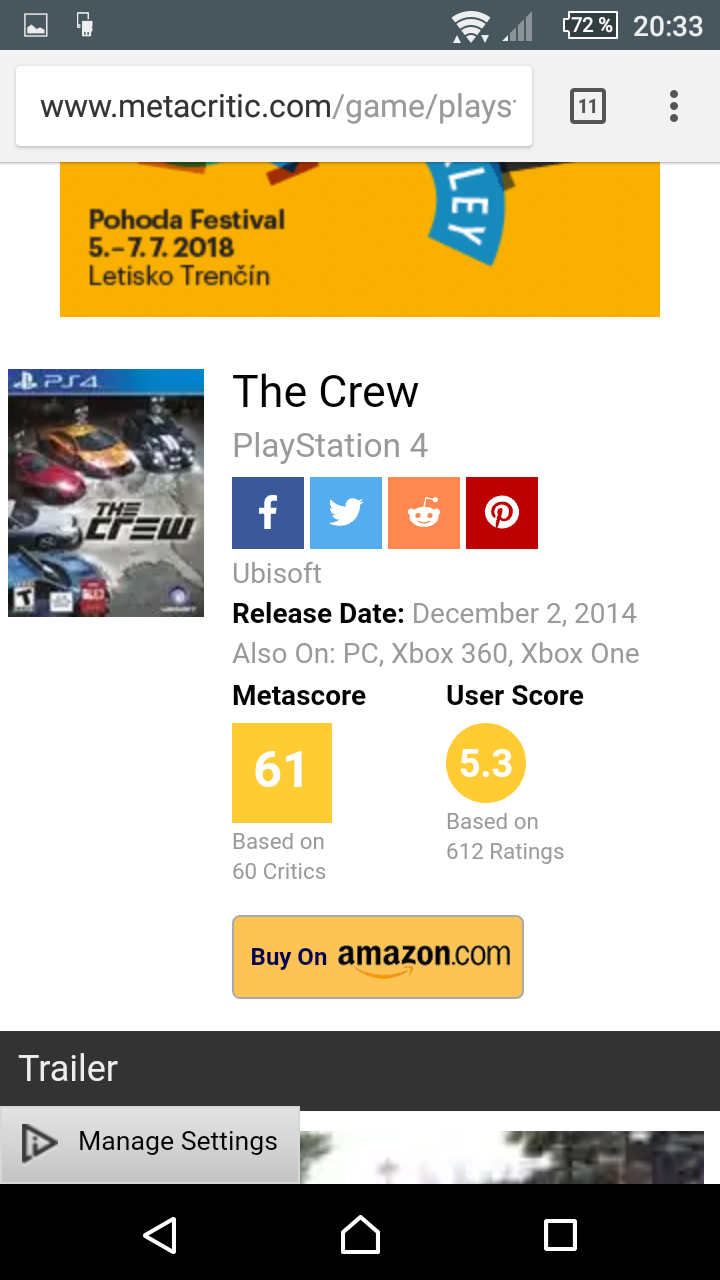Image resolution: width=720 pixels, height=1280 pixels.
Task: Click Buy On Amazon.com button
Action: click(x=378, y=957)
